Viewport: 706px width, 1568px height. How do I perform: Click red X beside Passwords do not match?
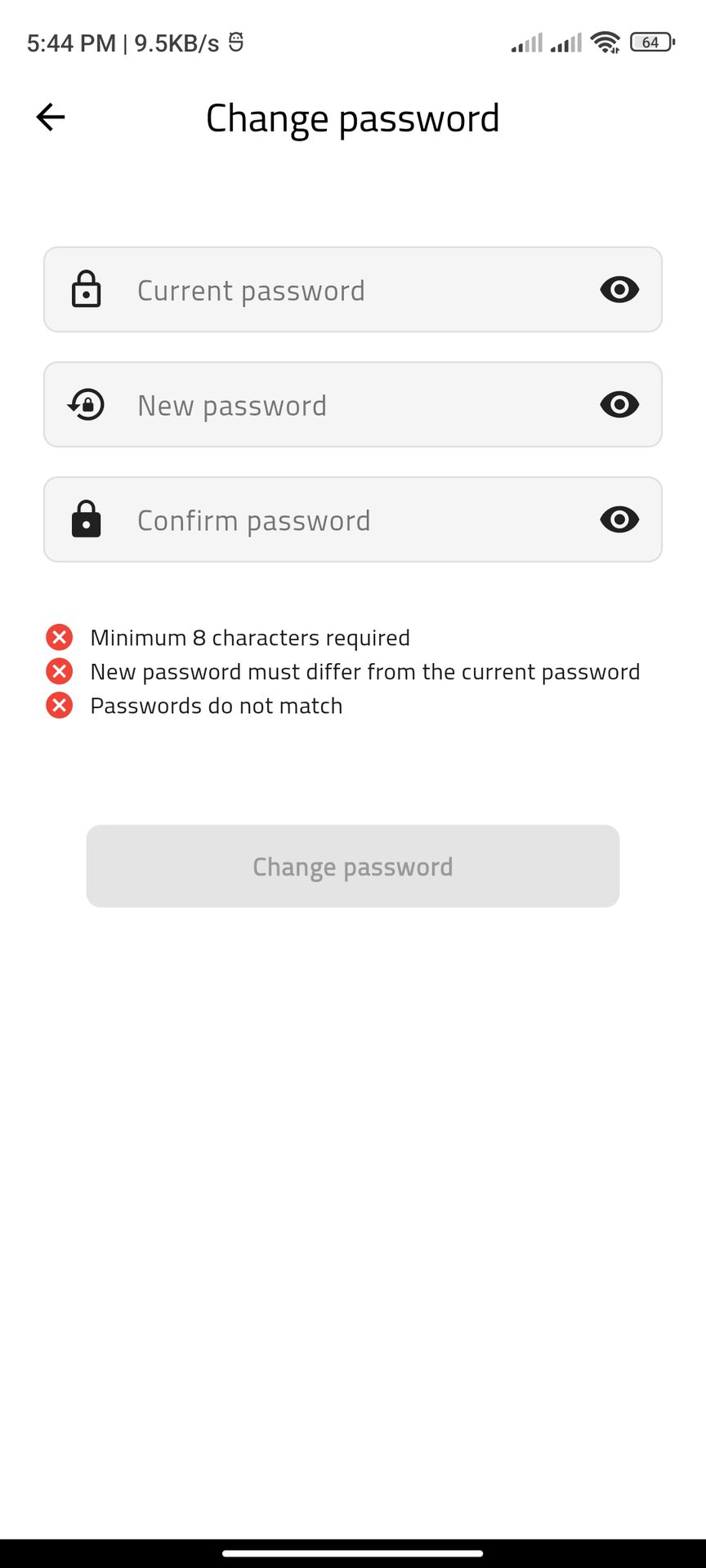59,705
